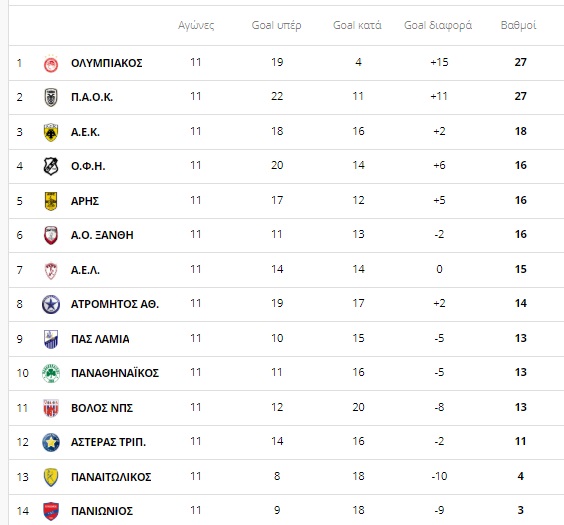
Task: Open the Α.Ε.Κ. yellow eagle crest
Action: [x=51, y=132]
